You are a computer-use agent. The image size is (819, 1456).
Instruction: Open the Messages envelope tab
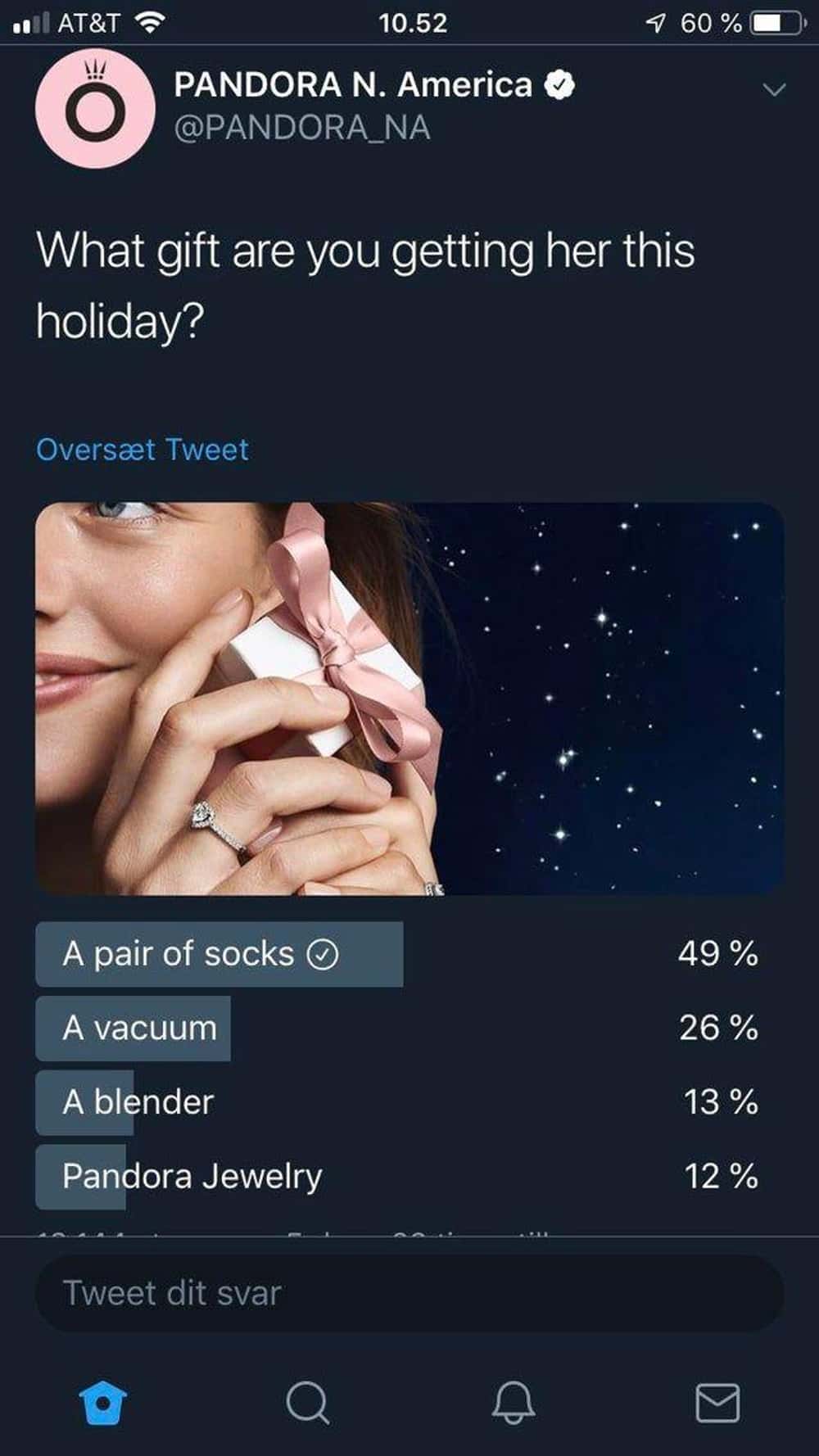point(717,1404)
